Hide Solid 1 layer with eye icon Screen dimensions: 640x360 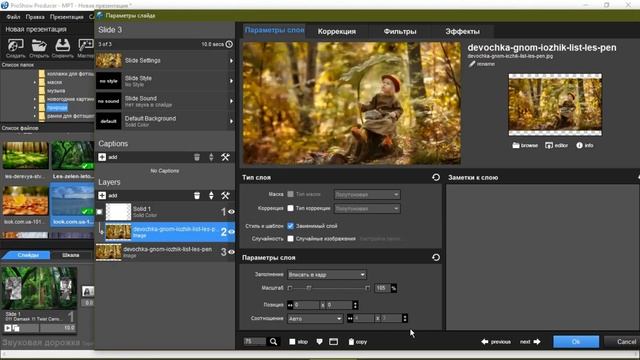[231, 211]
